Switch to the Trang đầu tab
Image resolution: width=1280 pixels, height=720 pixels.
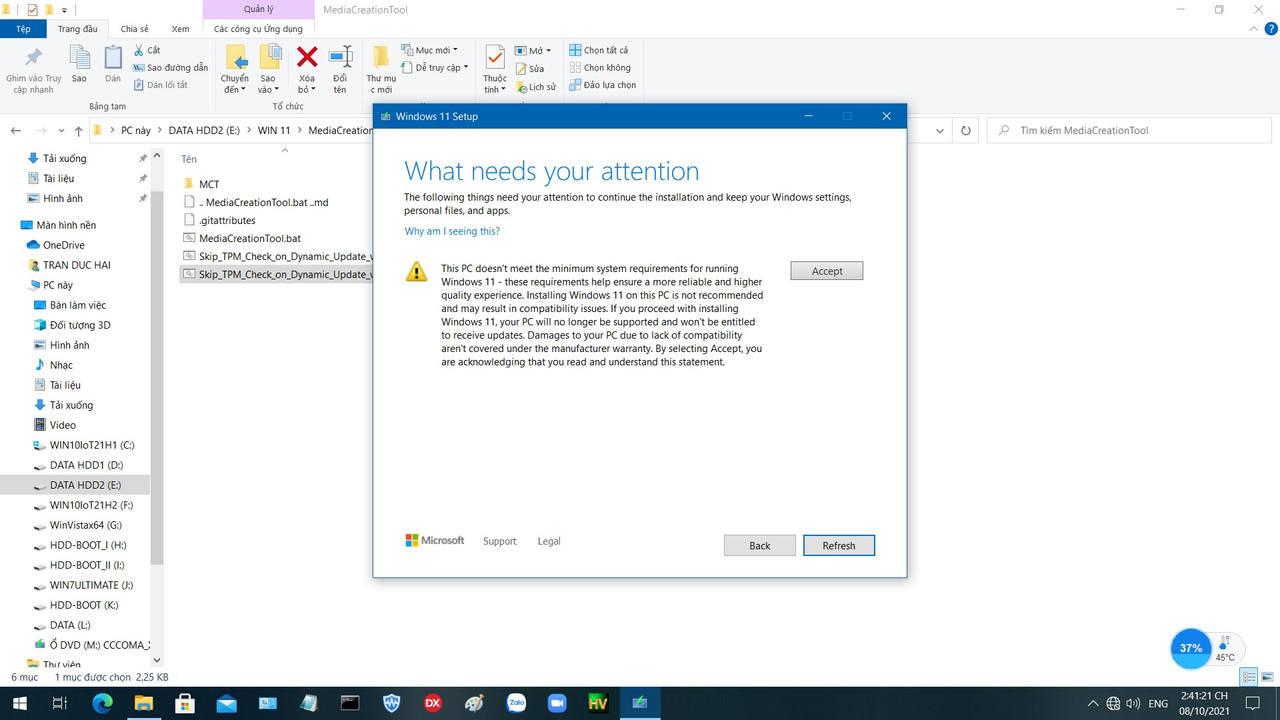[x=78, y=29]
